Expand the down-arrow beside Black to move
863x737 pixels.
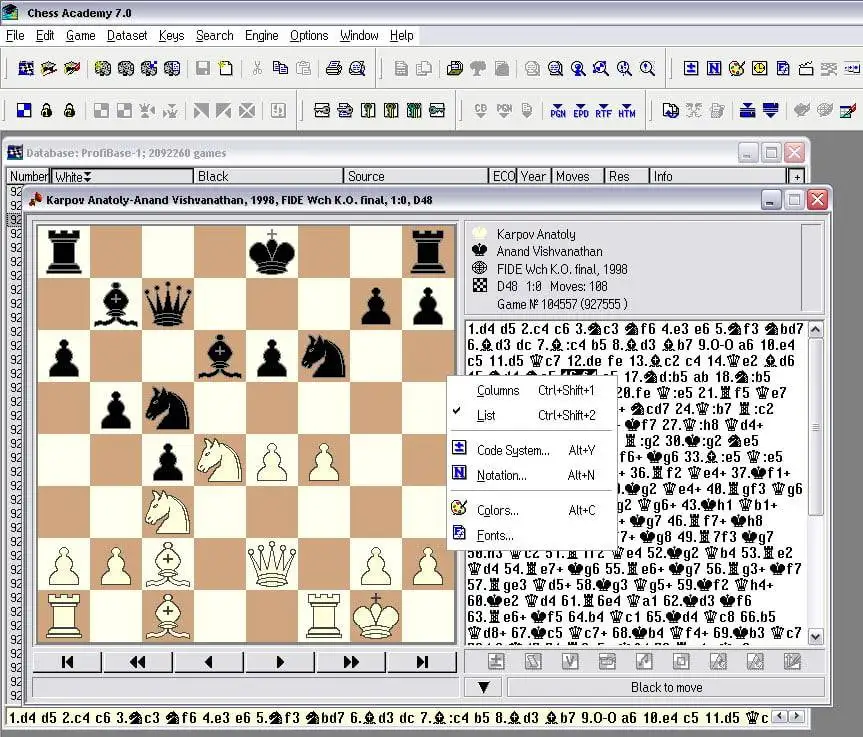pyautogui.click(x=483, y=687)
